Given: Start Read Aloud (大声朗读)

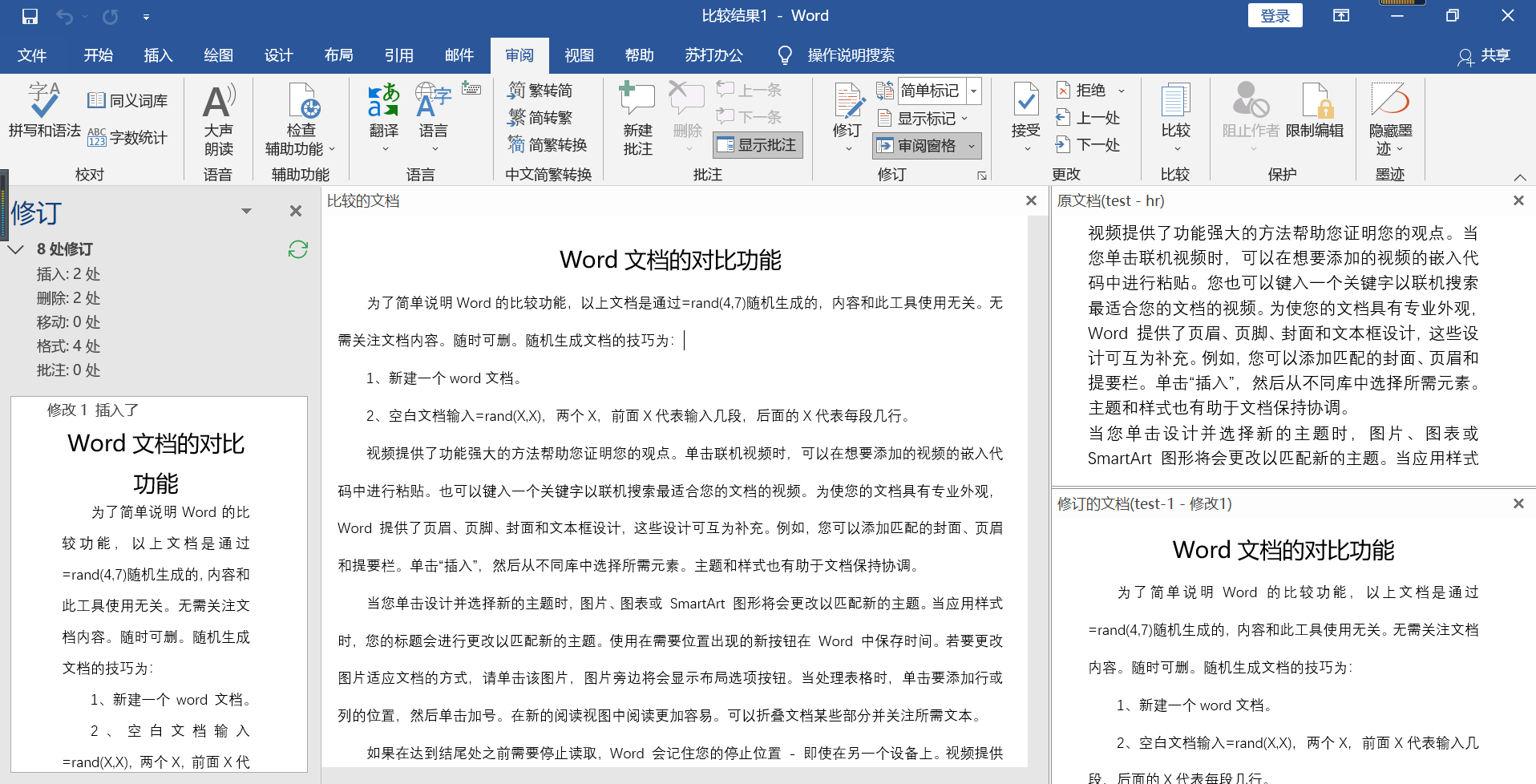Looking at the screenshot, I should (218, 119).
